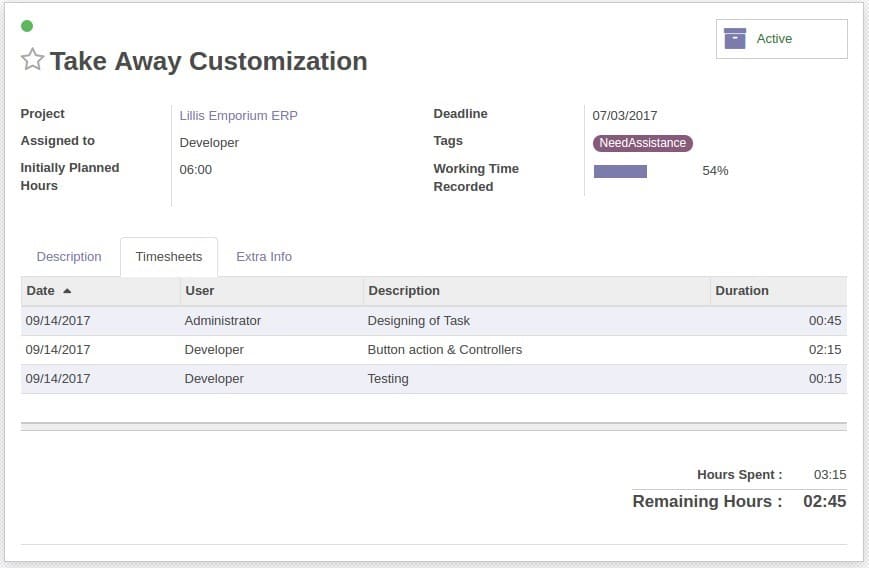
Task: Sort by Date column arrow
Action: coord(67,290)
